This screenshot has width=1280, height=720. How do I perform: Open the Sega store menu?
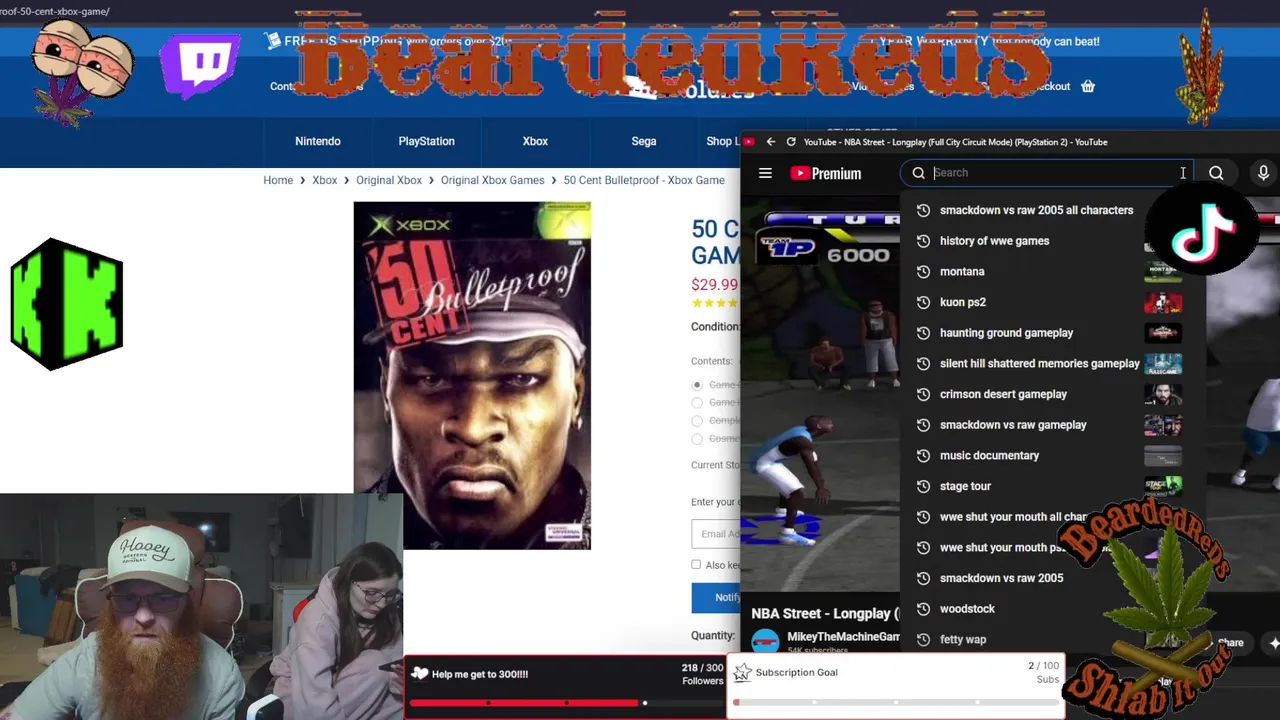pyautogui.click(x=644, y=141)
